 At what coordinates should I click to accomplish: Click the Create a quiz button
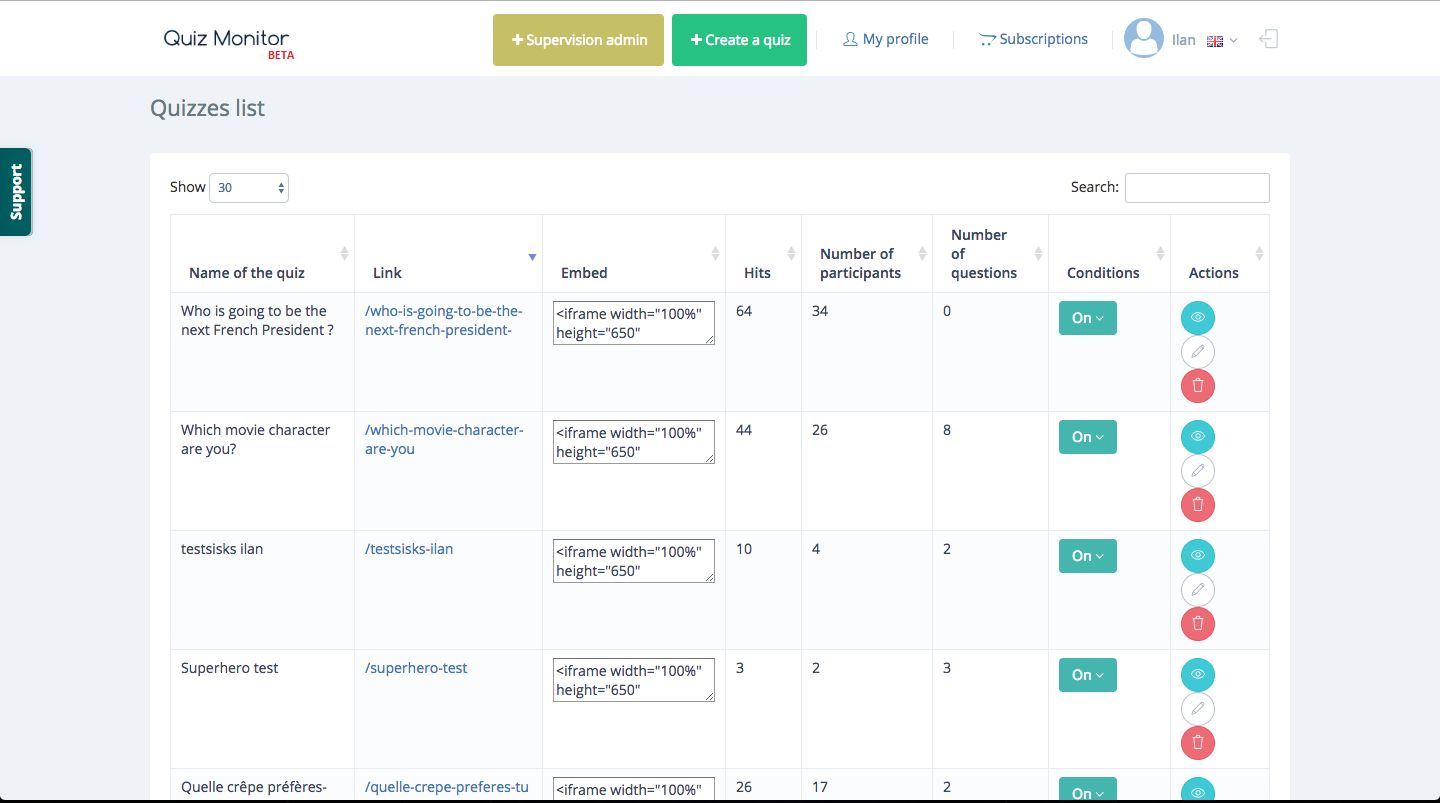pos(739,40)
